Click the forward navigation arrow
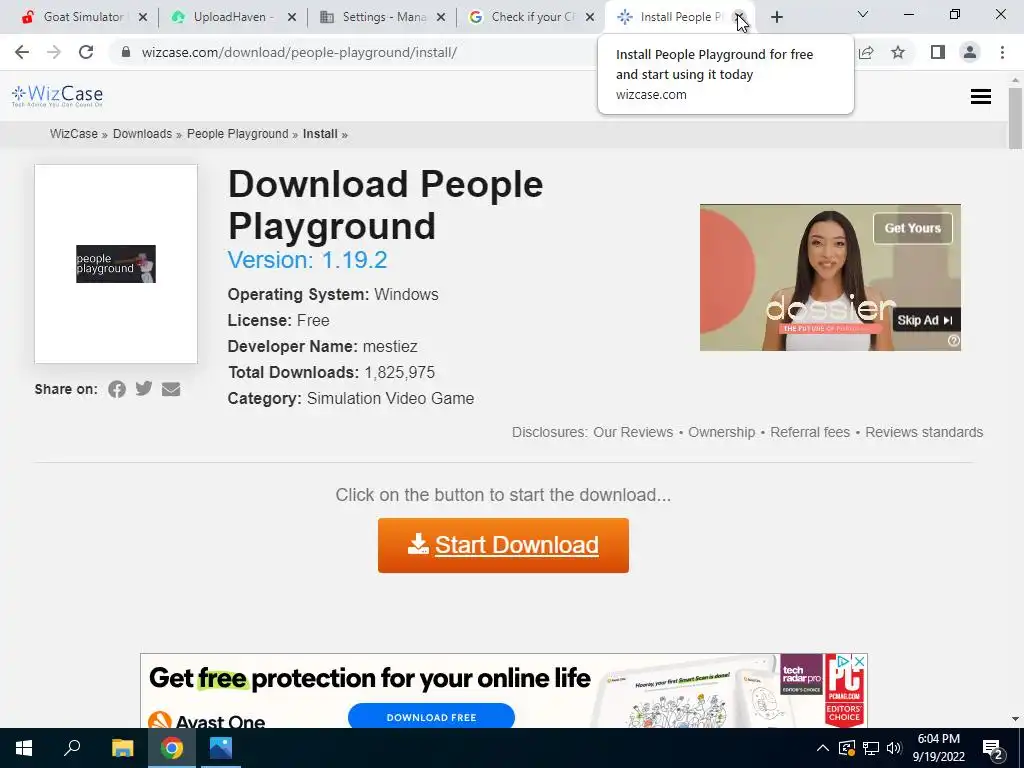 coord(54,52)
